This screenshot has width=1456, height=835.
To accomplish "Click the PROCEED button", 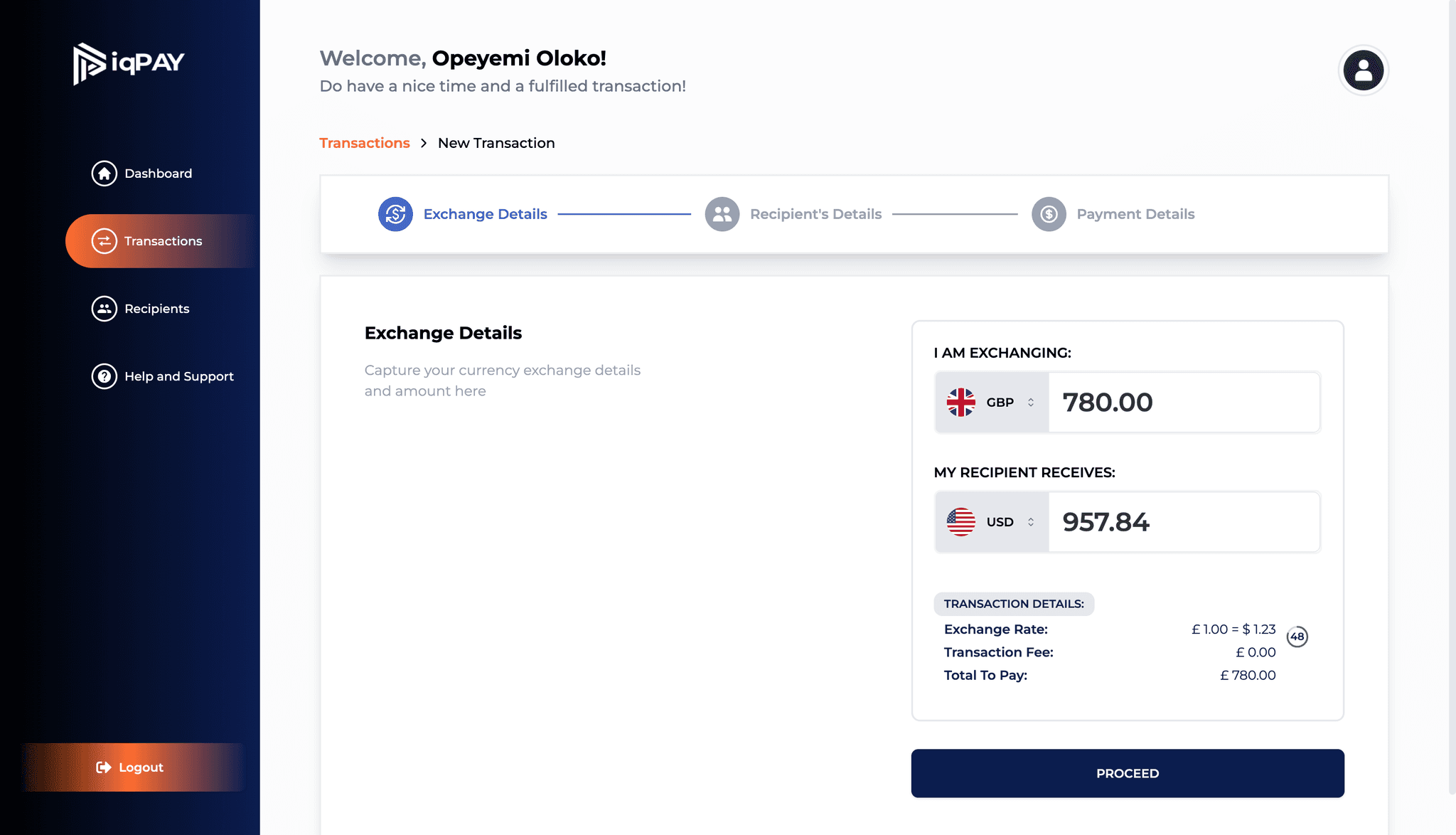I will coord(1128,773).
